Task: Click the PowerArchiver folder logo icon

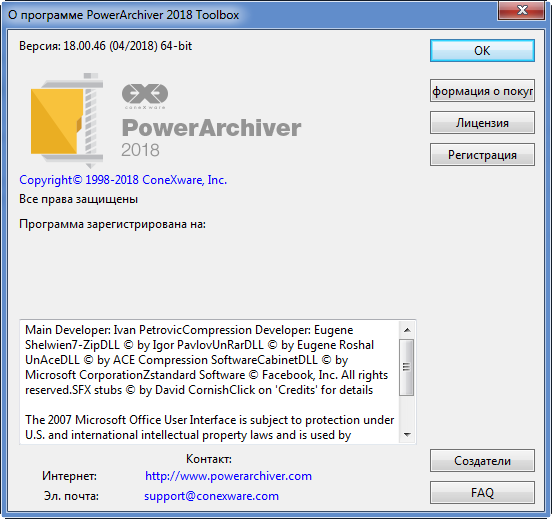Action: click(67, 121)
